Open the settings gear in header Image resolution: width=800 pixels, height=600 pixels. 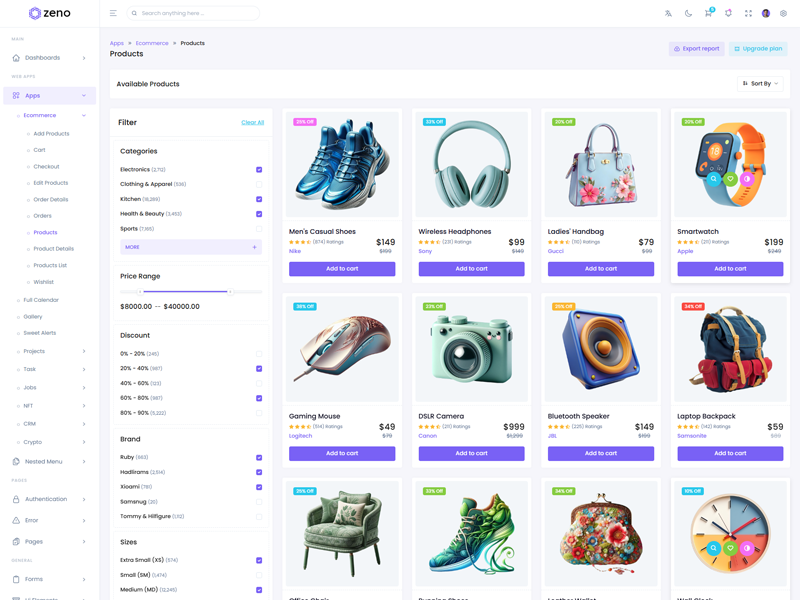coord(783,13)
